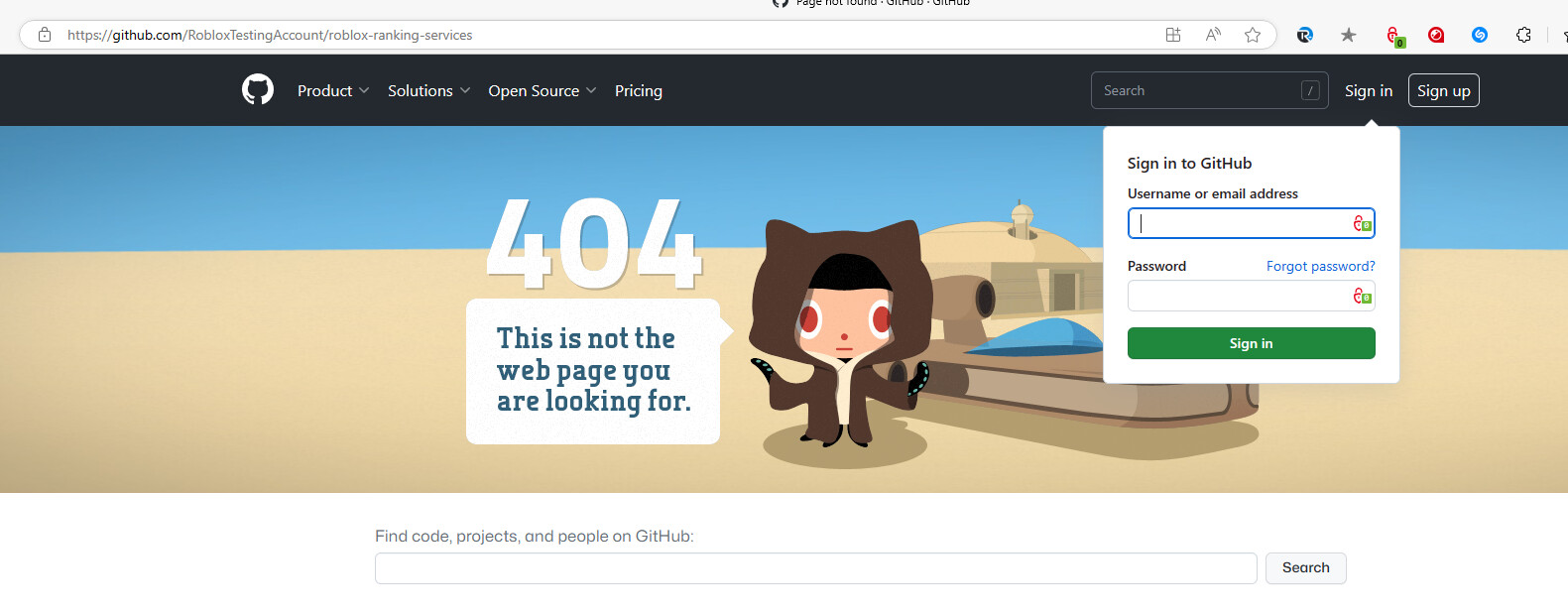Click password manager icon in password field
The width and height of the screenshot is (1568, 613).
coord(1363,296)
